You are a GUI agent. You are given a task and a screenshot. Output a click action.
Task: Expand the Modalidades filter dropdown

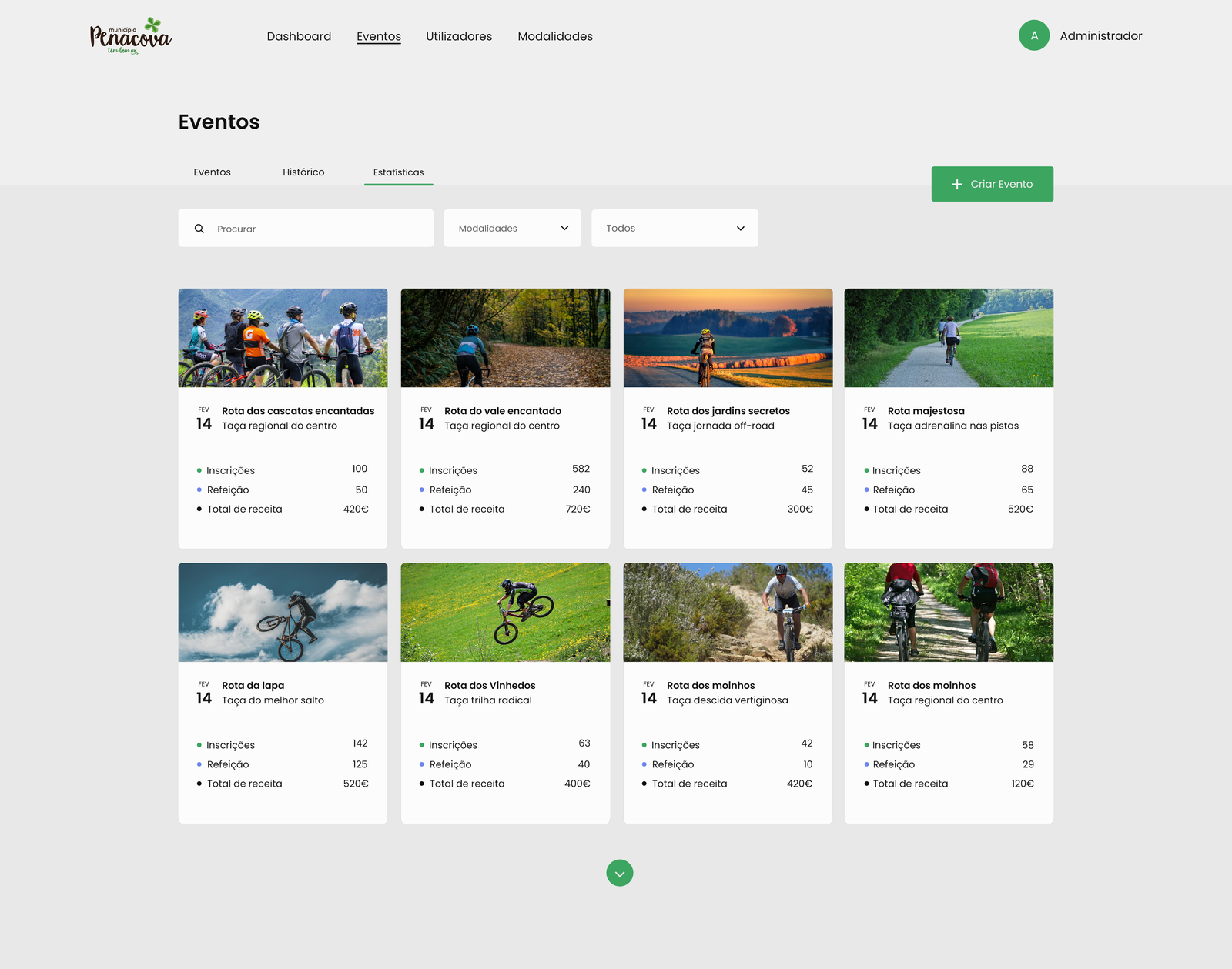512,228
